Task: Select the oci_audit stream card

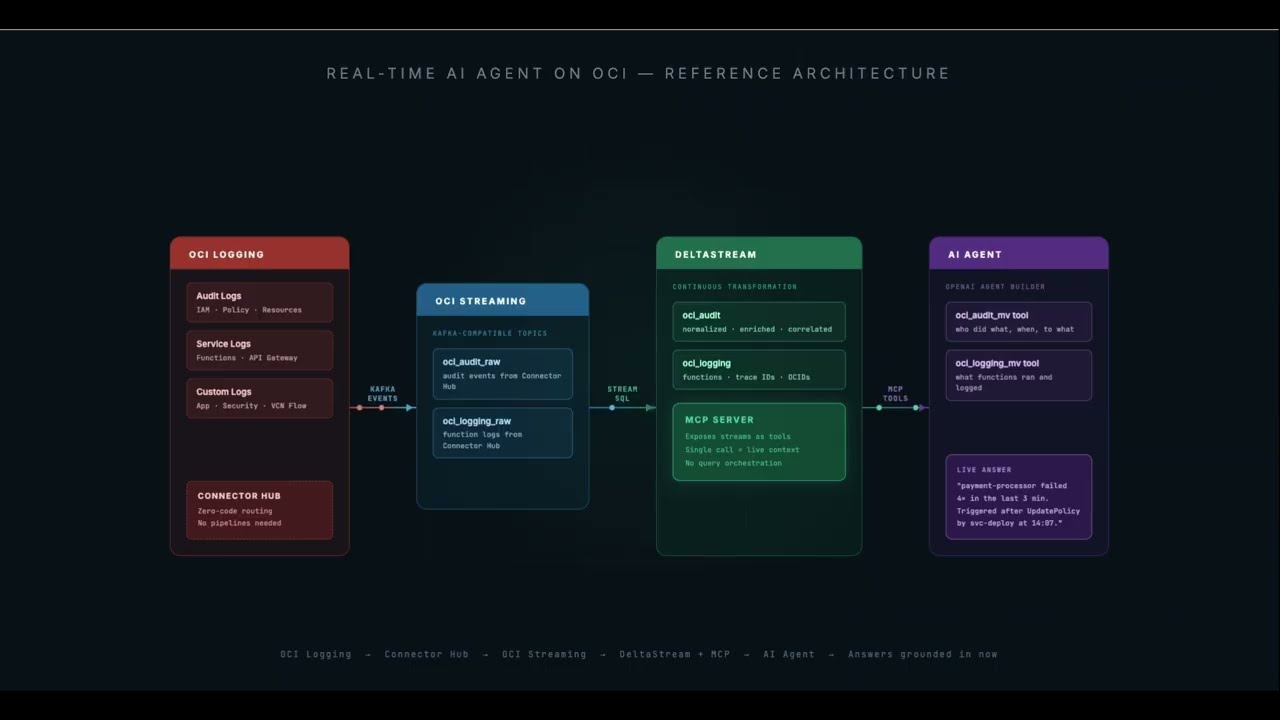Action: click(759, 322)
